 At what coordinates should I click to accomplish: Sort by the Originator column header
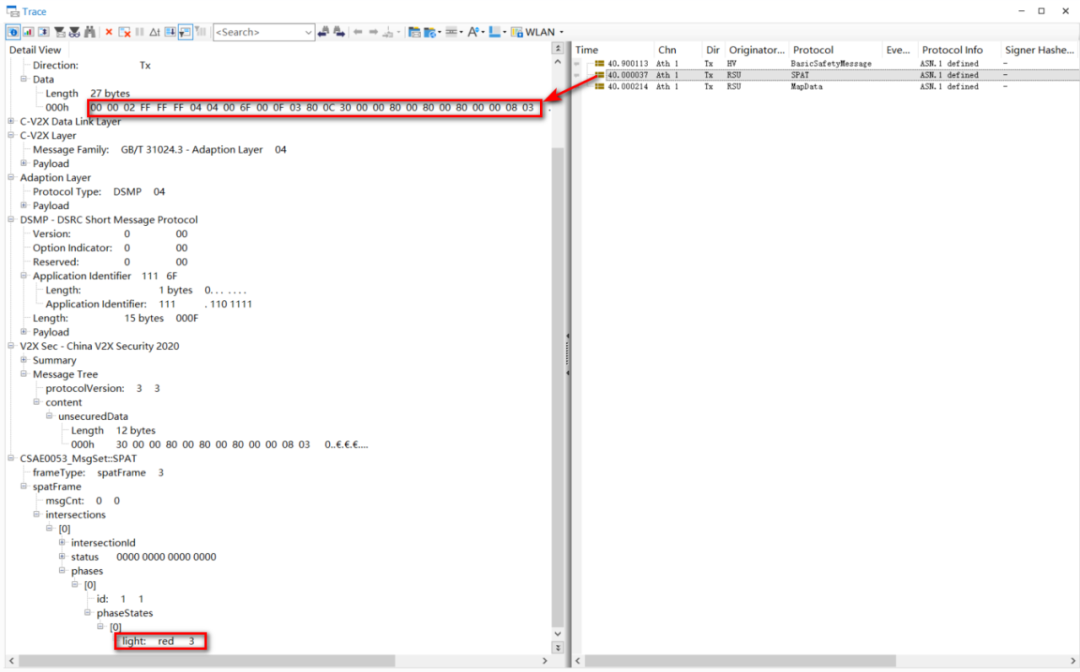coord(756,50)
